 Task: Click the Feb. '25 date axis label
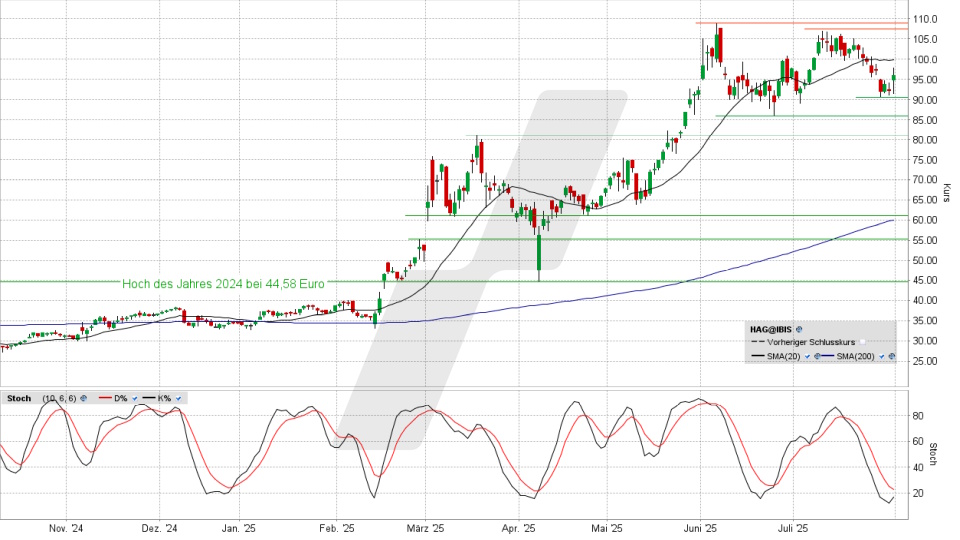click(337, 528)
